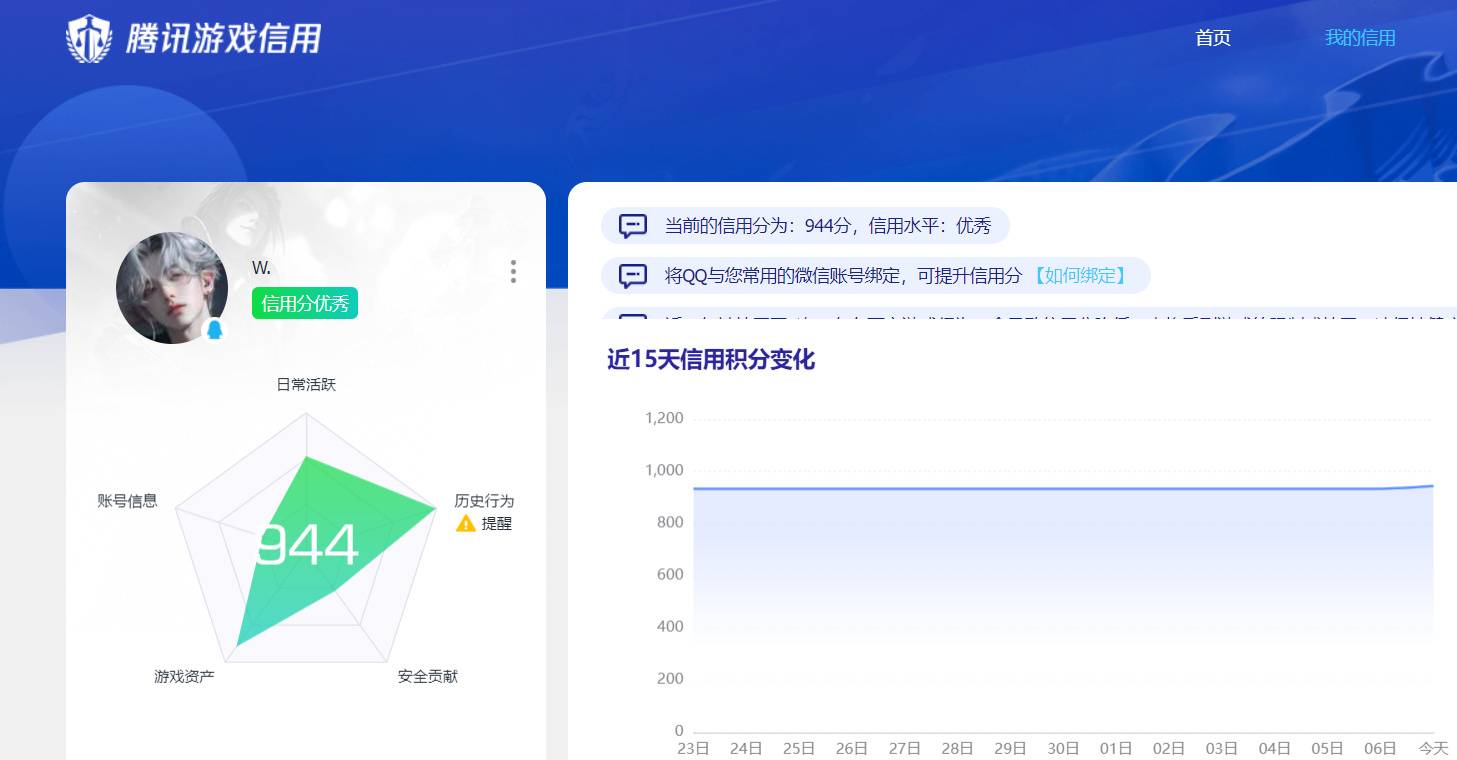Click the 944 score in radar chart
1457x760 pixels.
point(306,546)
